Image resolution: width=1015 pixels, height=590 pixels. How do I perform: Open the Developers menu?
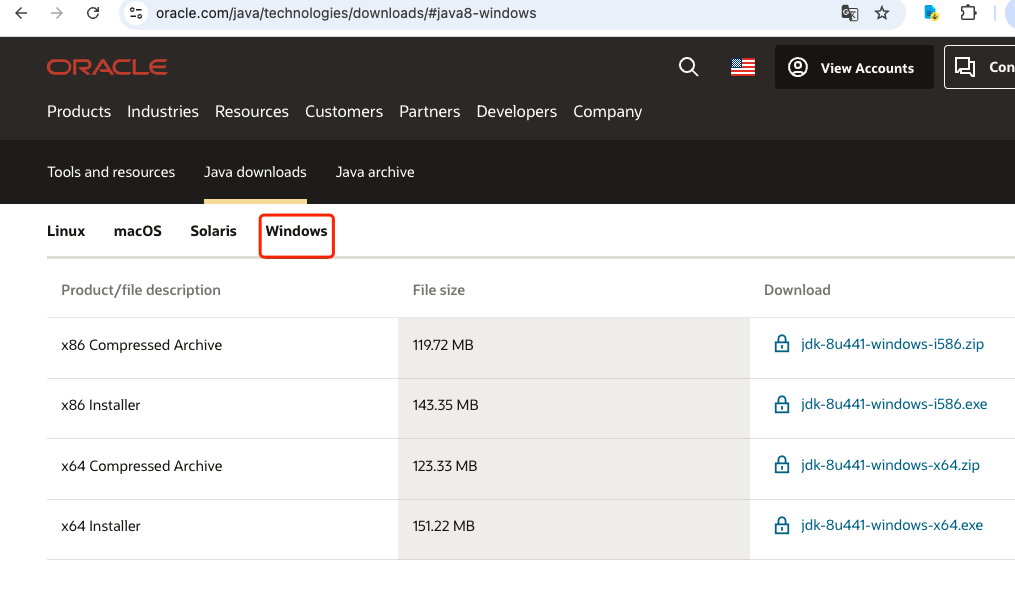click(517, 111)
